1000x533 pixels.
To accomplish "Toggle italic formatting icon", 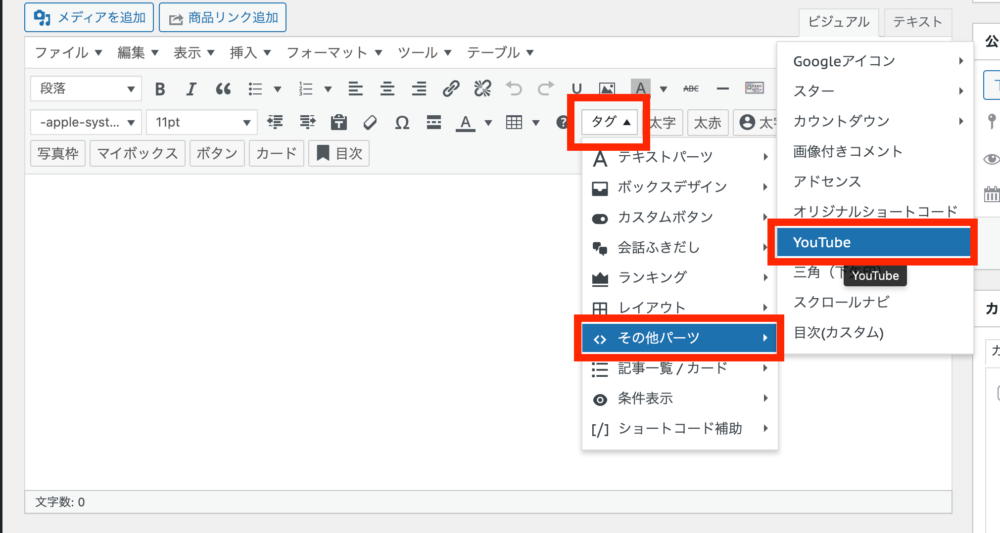I will coord(191,89).
